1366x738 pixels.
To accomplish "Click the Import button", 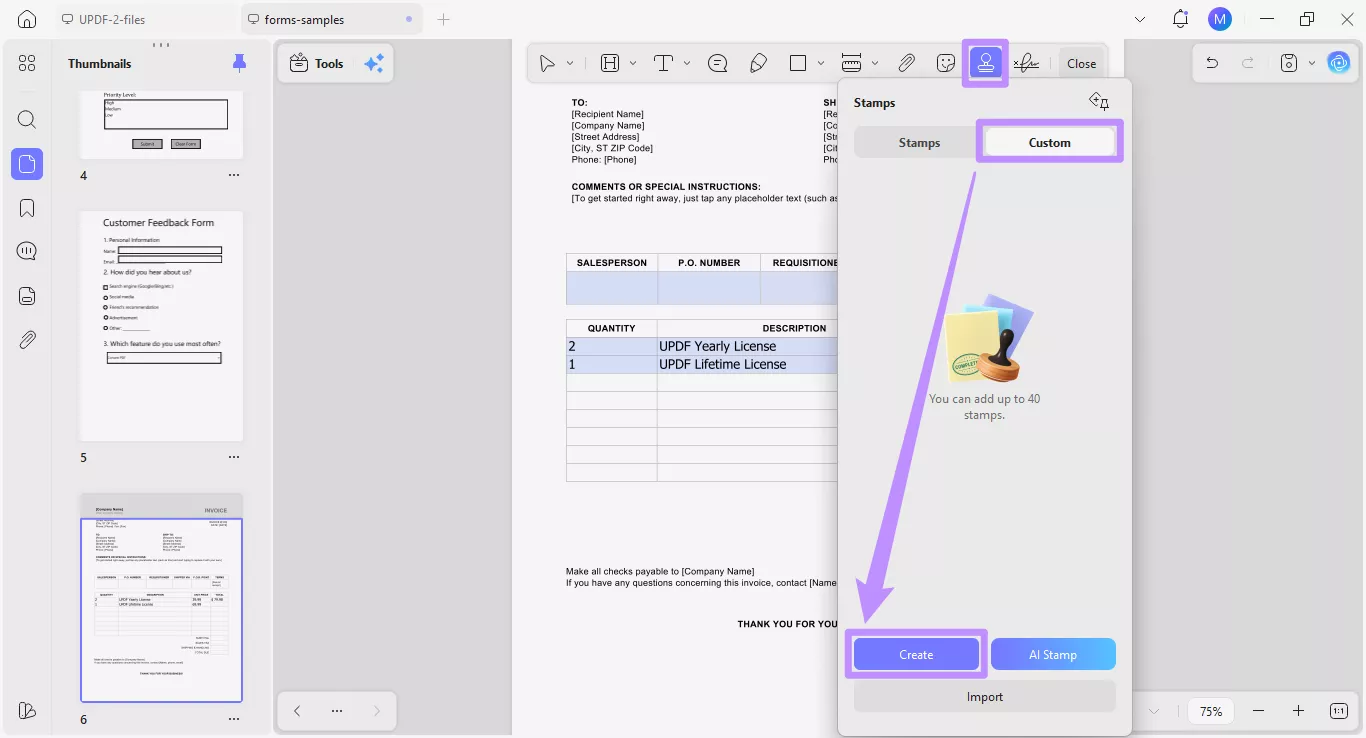I will point(985,697).
